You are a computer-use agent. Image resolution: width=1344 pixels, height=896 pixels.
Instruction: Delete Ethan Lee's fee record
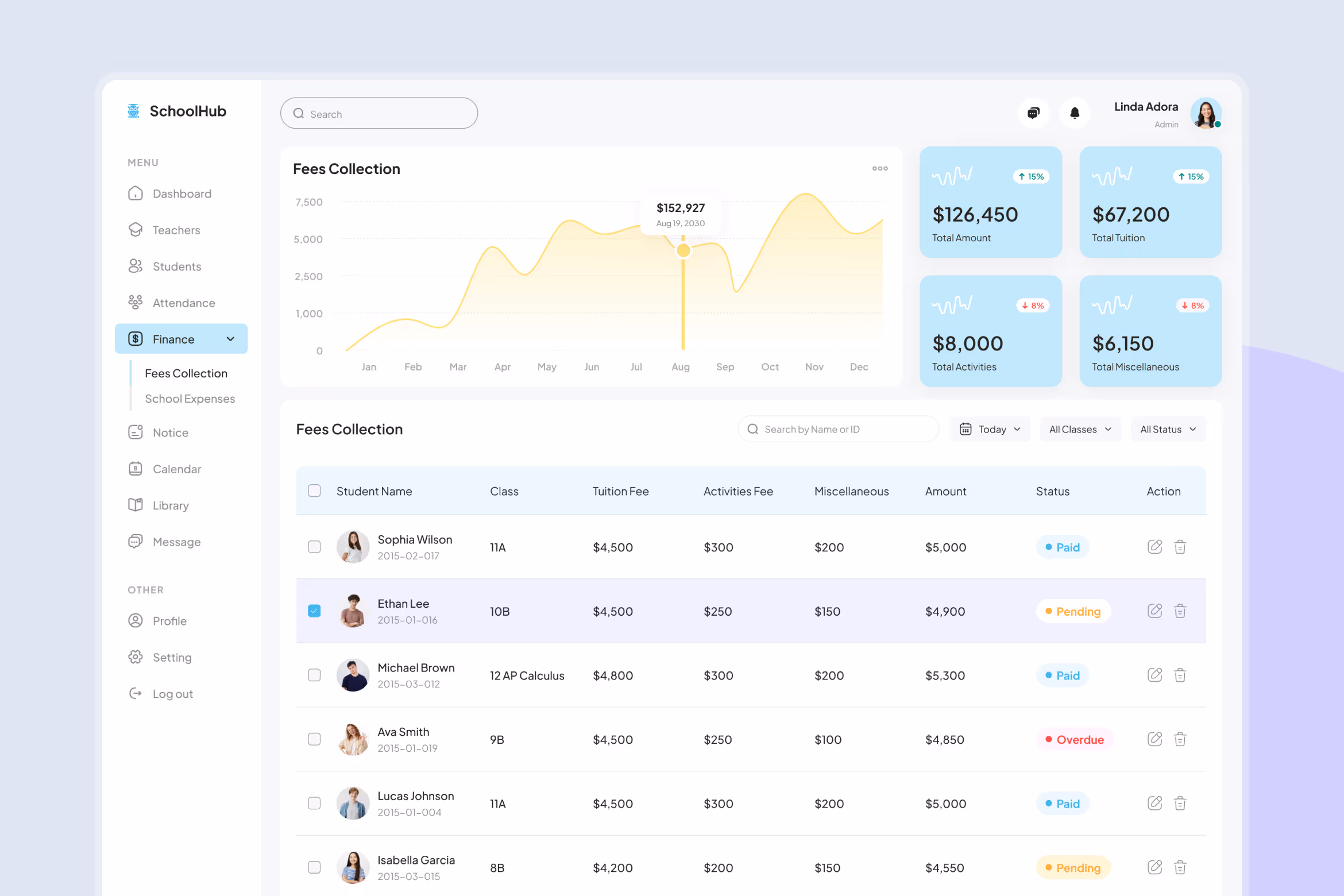click(x=1180, y=611)
